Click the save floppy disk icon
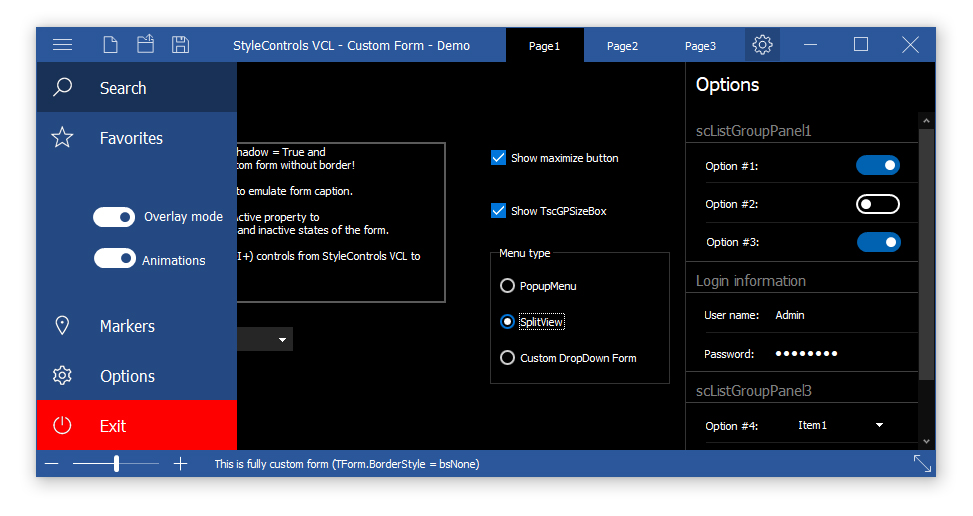The width and height of the screenshot is (973, 516). (181, 45)
